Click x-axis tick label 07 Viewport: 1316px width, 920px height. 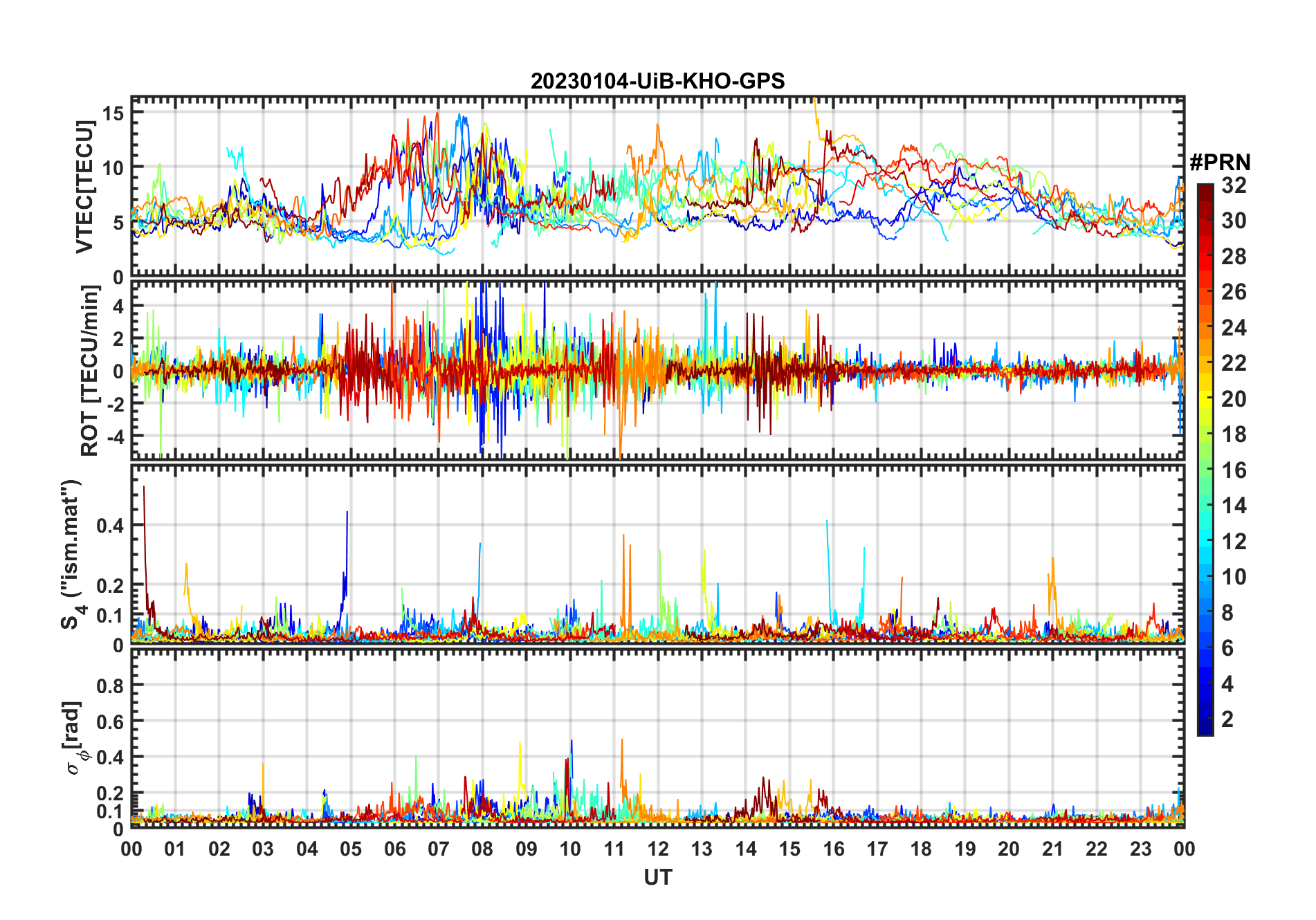(439, 849)
